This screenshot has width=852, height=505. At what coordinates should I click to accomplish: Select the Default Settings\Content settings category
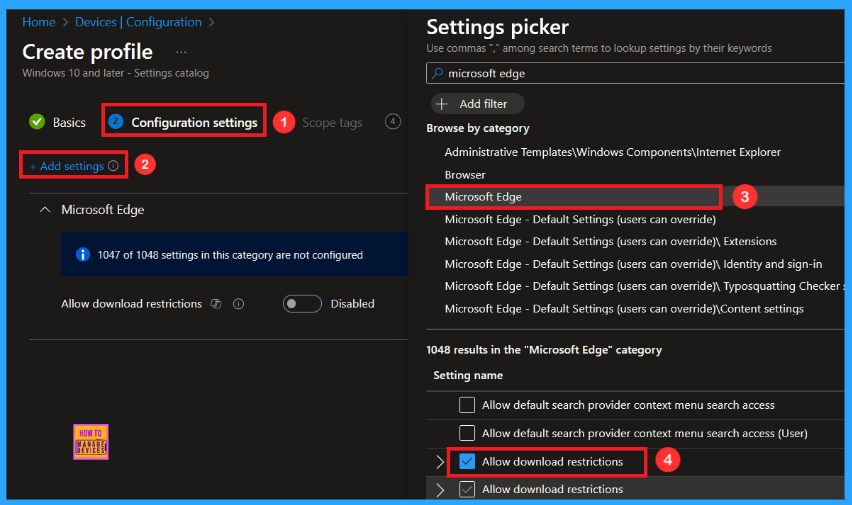624,309
